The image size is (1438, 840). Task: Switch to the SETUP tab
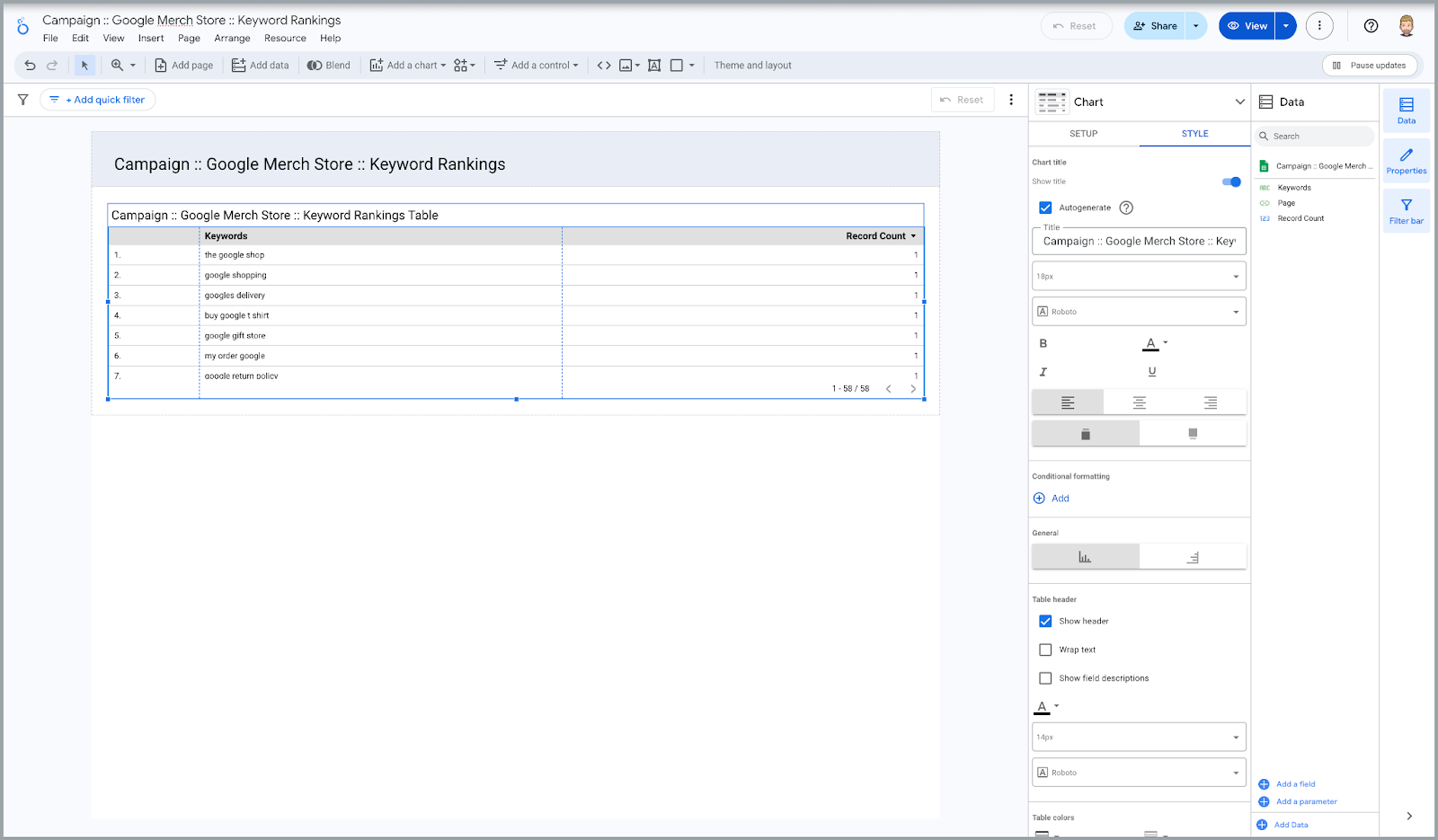coord(1084,134)
